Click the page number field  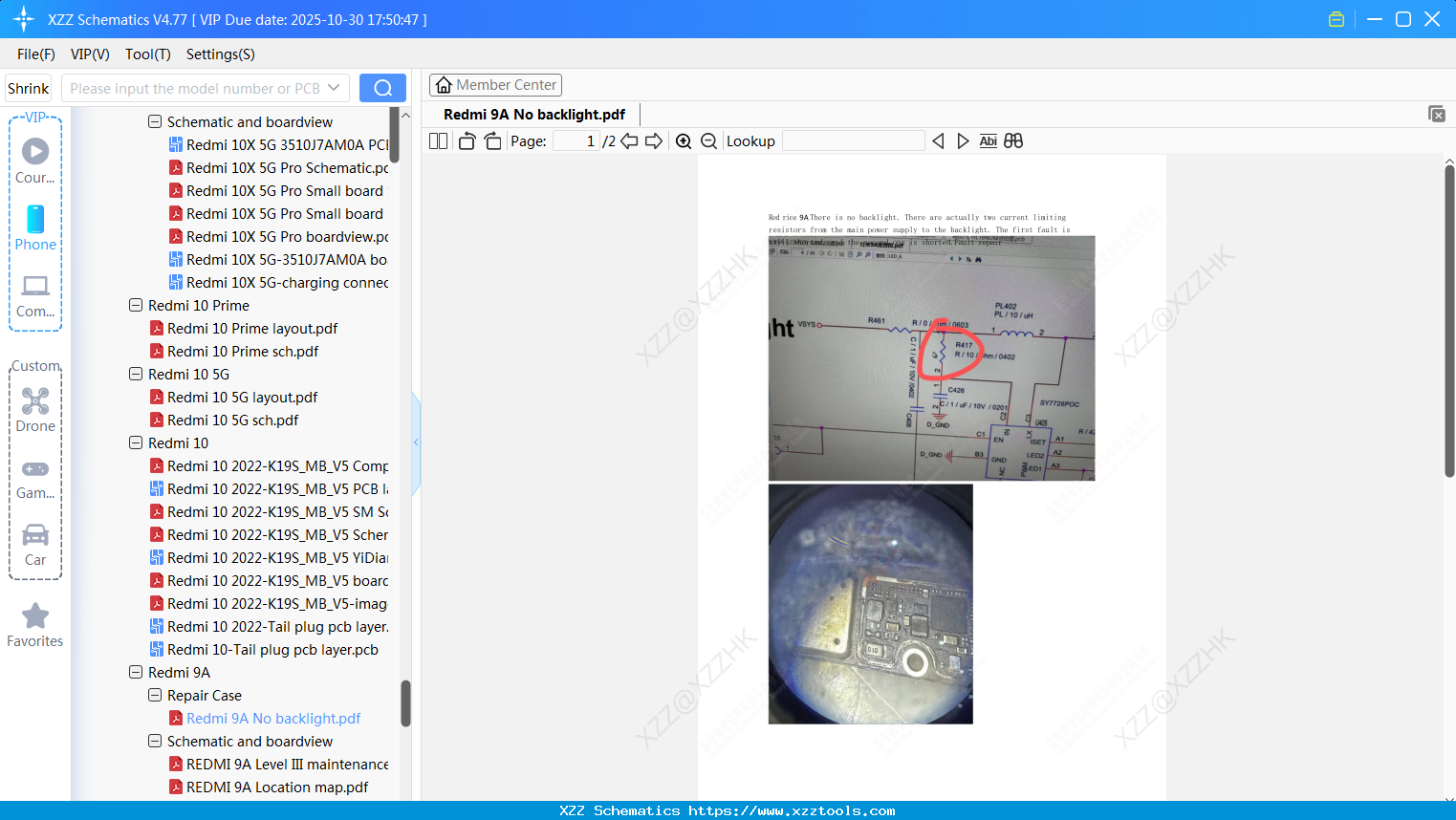(576, 141)
